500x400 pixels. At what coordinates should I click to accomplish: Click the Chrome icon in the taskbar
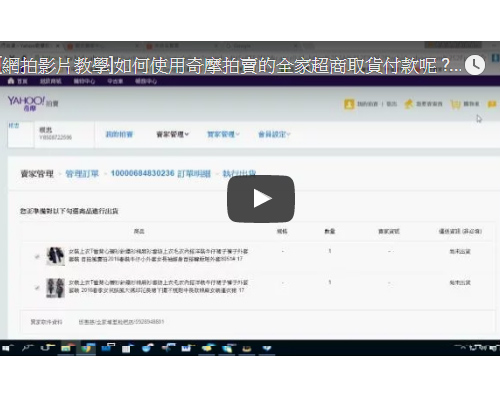pos(87,348)
